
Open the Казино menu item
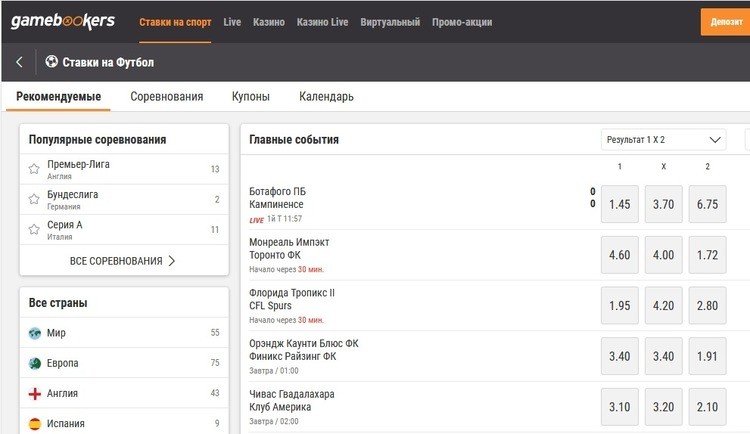coord(269,22)
